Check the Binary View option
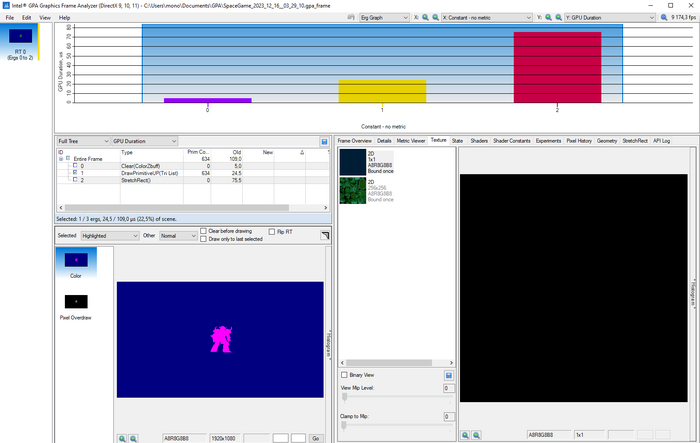 [x=345, y=375]
